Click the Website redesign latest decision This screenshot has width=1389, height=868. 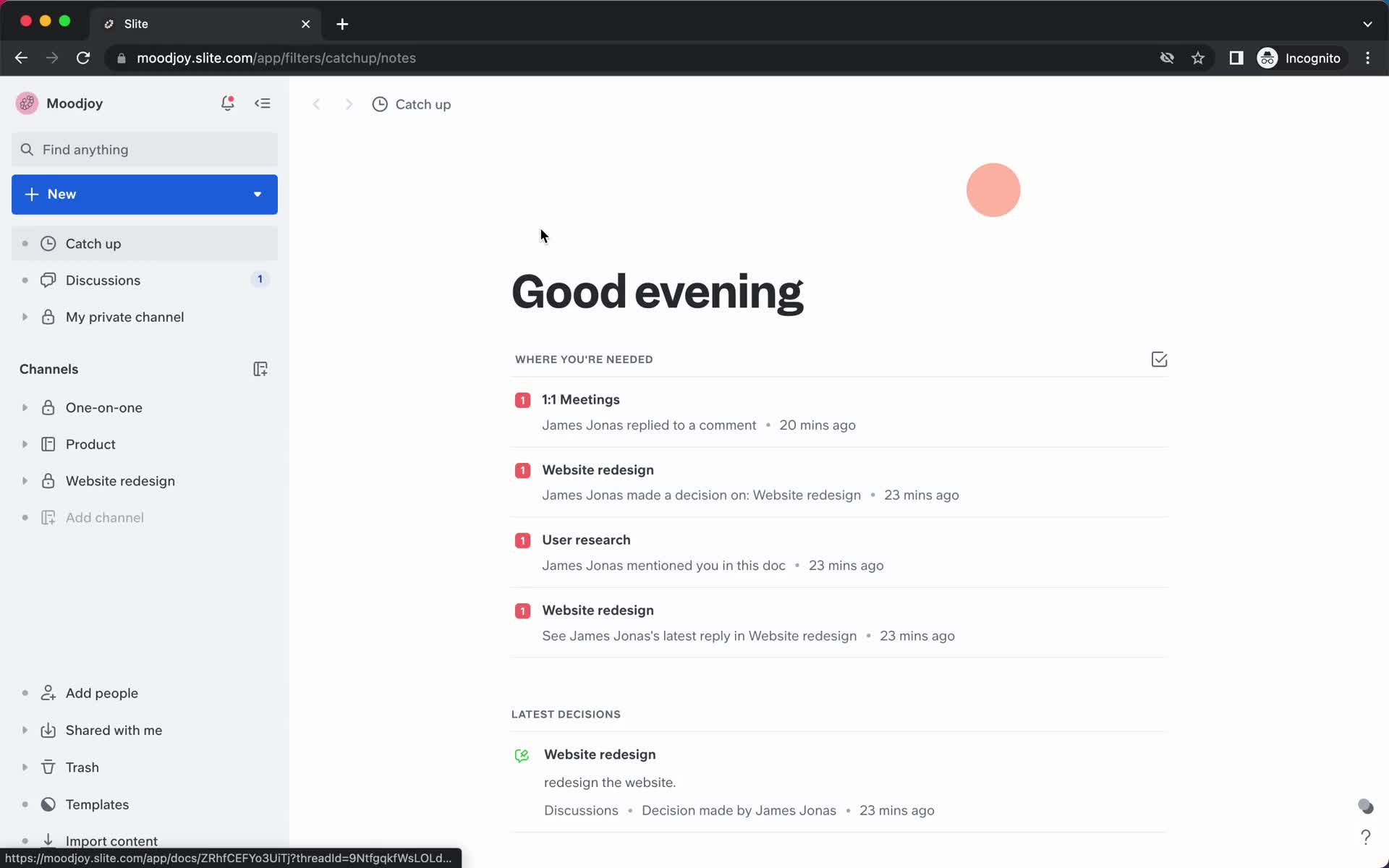point(600,754)
